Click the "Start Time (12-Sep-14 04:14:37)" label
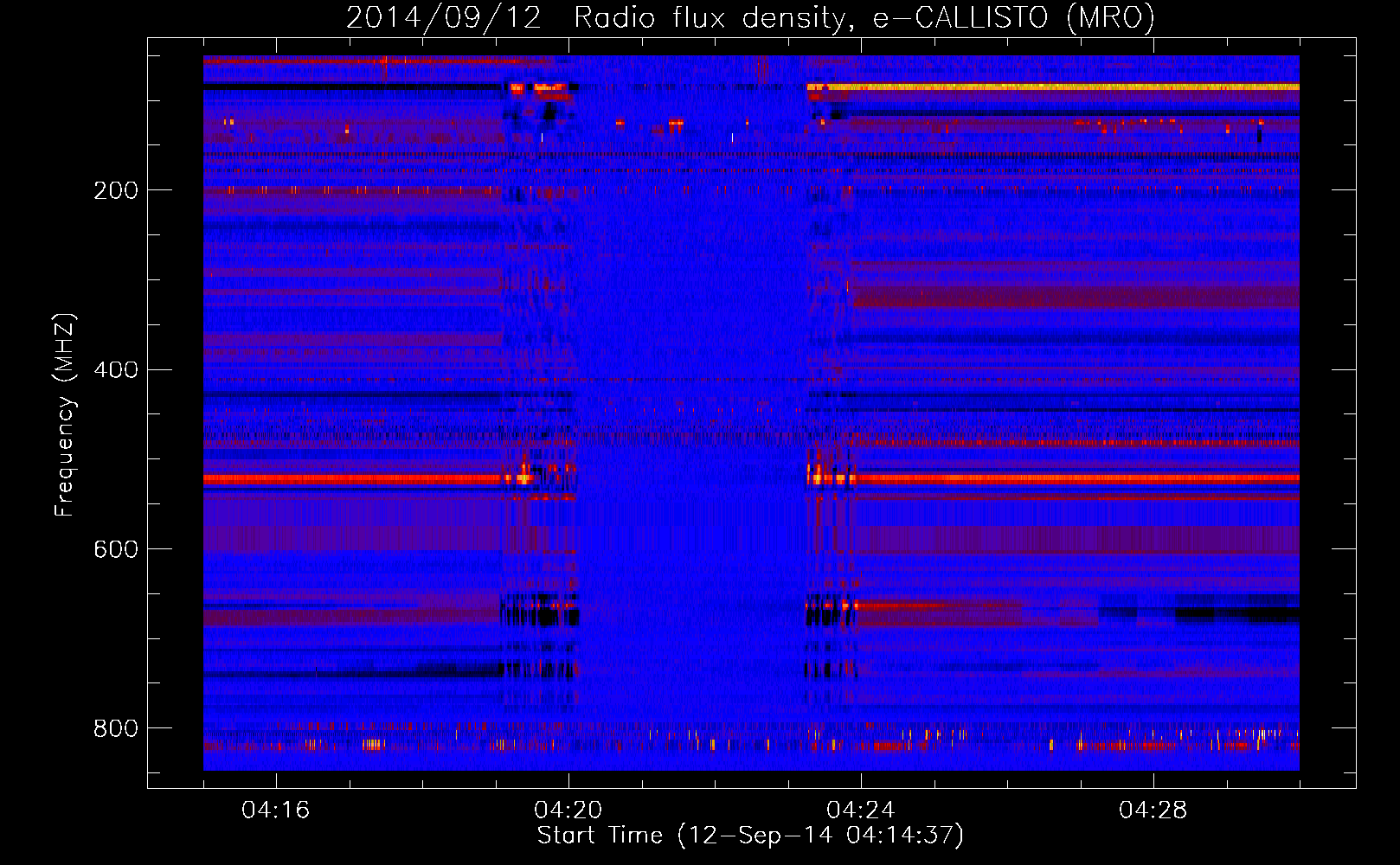This screenshot has height=865, width=1400. tap(750, 836)
